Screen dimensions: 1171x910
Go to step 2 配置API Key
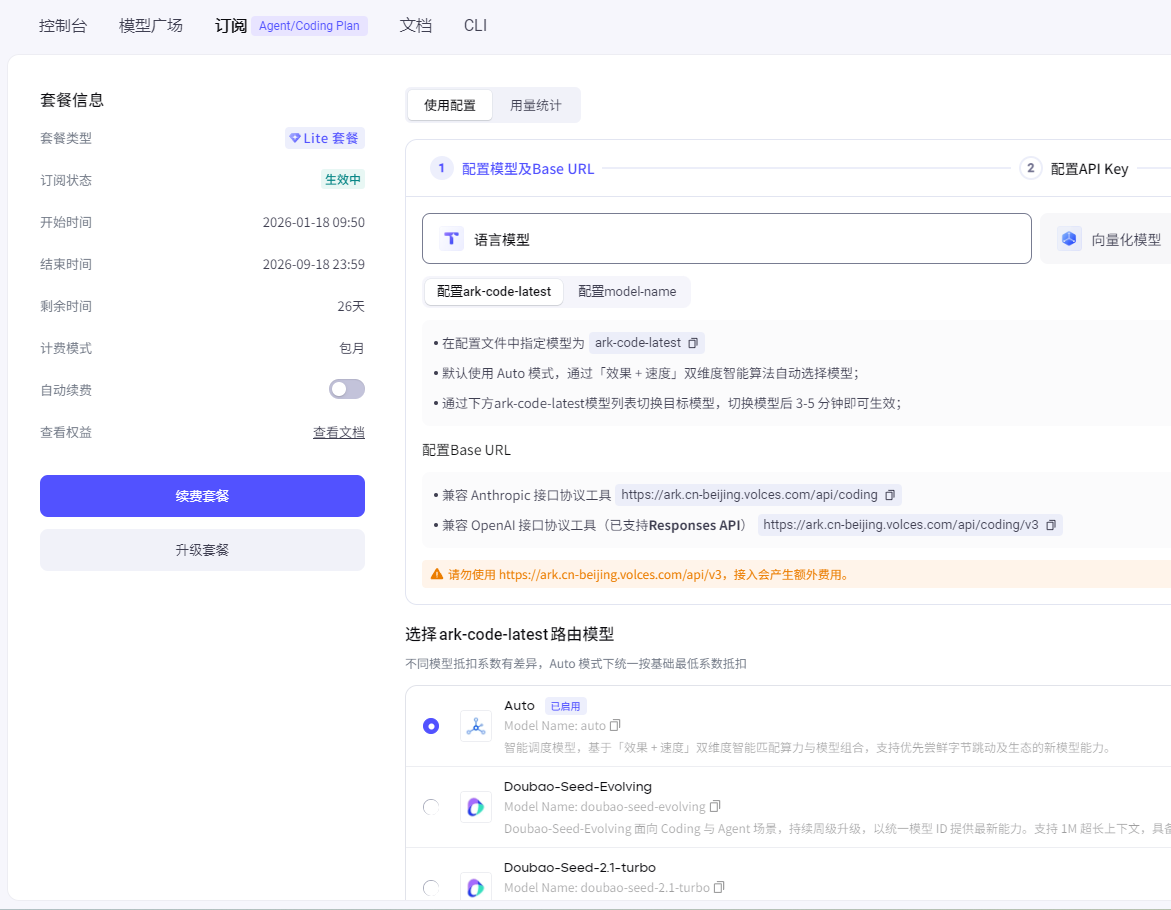coord(1075,169)
